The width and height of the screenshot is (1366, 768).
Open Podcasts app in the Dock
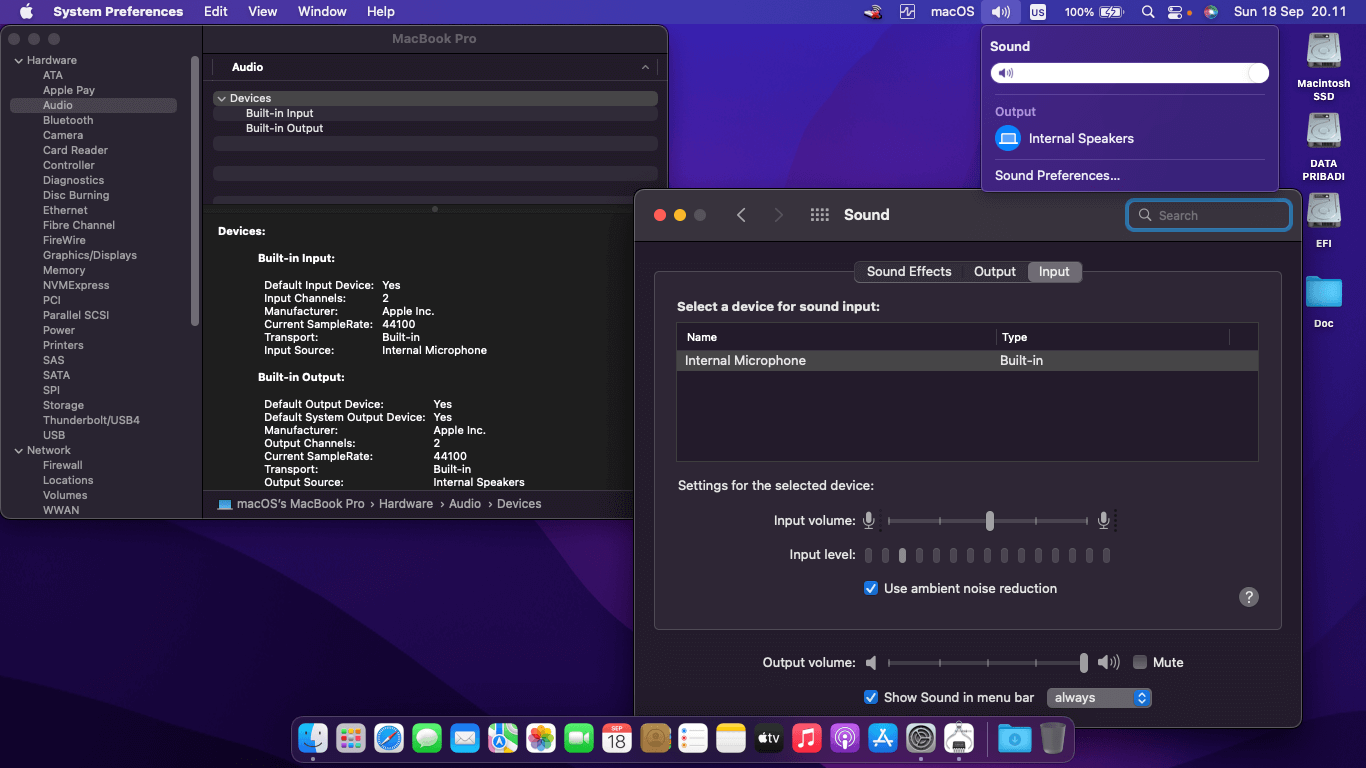click(x=845, y=739)
